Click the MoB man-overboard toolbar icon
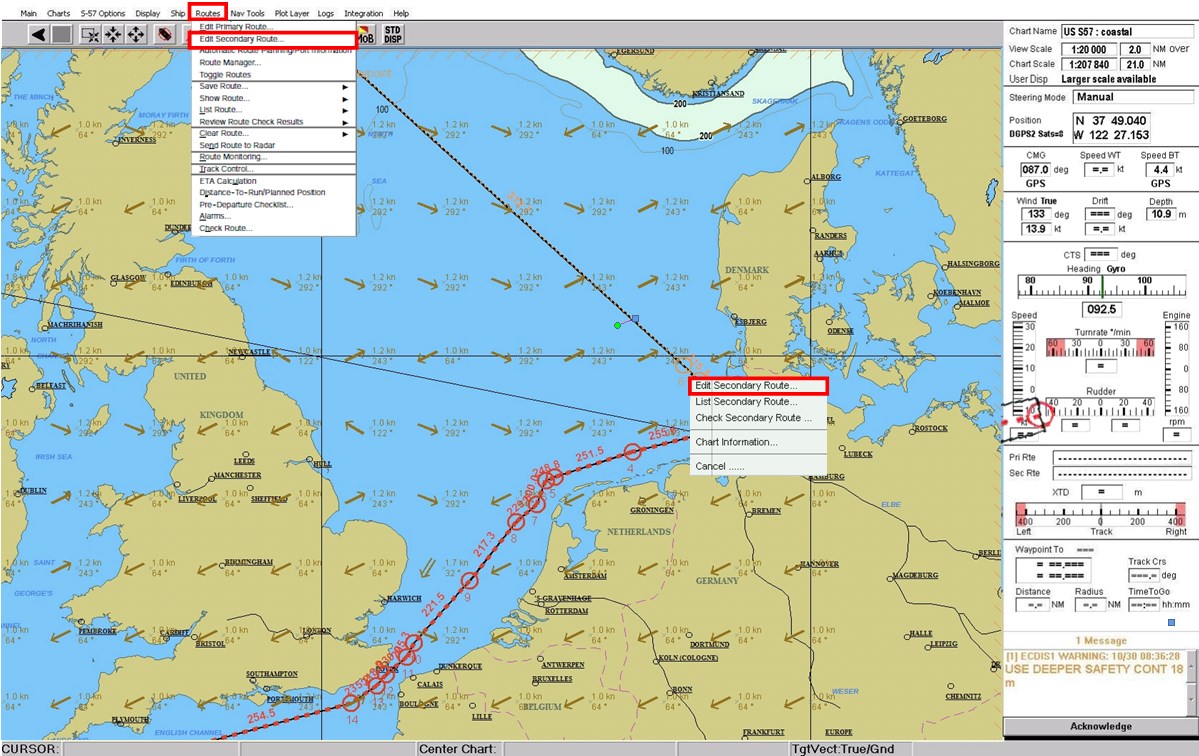The width and height of the screenshot is (1199, 756). click(366, 36)
